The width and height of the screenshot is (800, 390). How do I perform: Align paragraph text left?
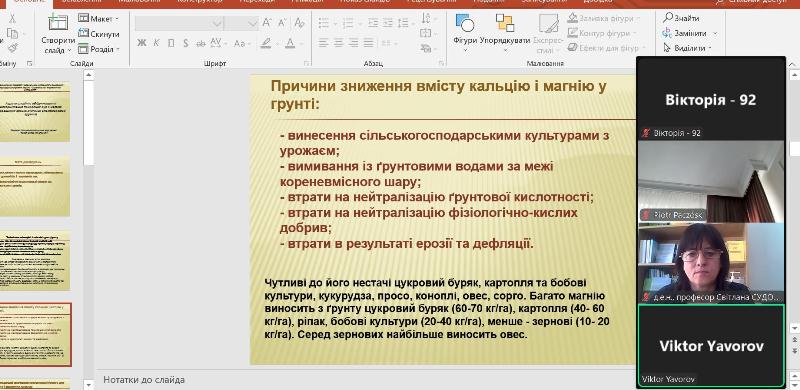point(323,43)
